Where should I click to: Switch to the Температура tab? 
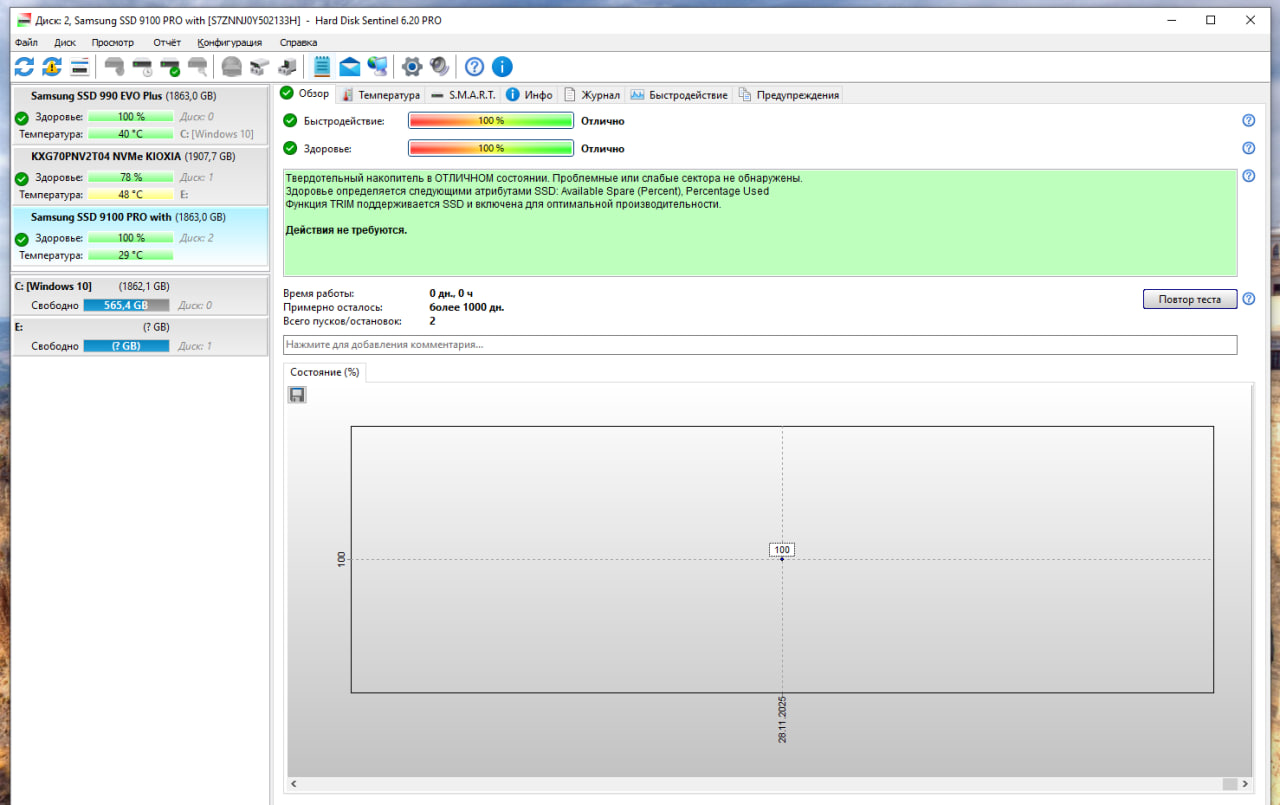tap(380, 95)
